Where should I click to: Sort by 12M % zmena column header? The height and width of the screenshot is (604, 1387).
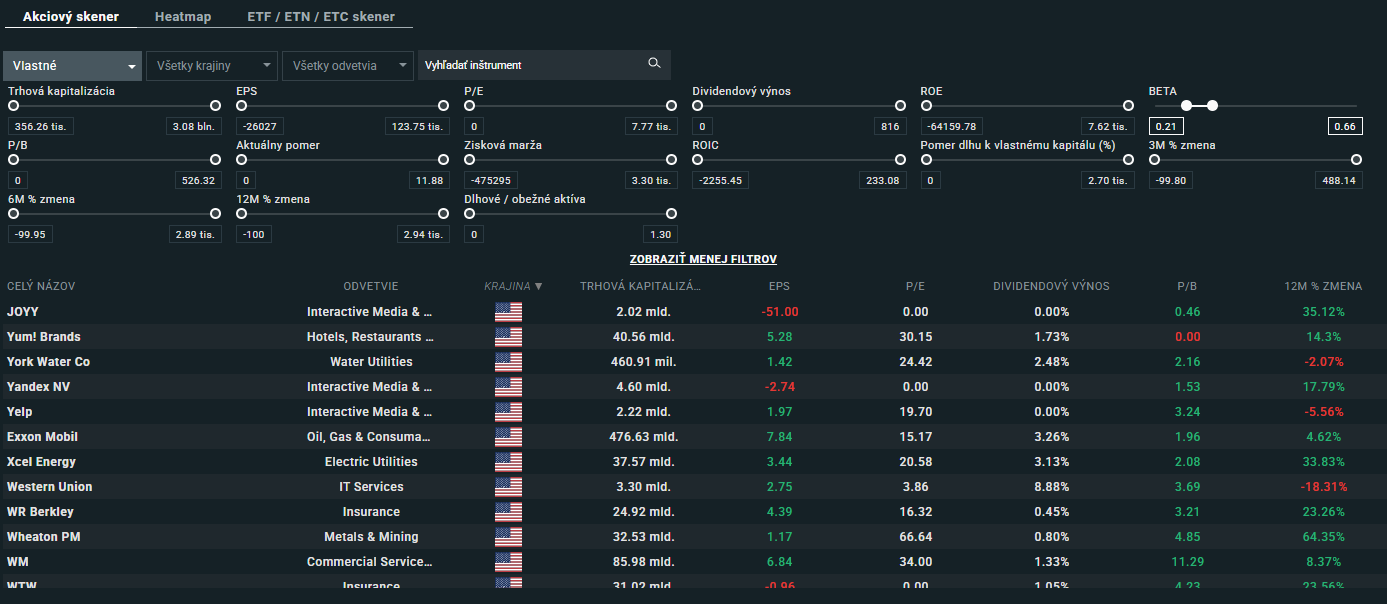pos(1323,286)
